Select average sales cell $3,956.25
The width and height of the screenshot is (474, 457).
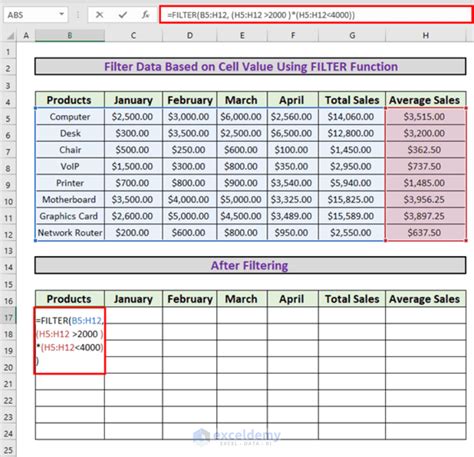coord(426,199)
